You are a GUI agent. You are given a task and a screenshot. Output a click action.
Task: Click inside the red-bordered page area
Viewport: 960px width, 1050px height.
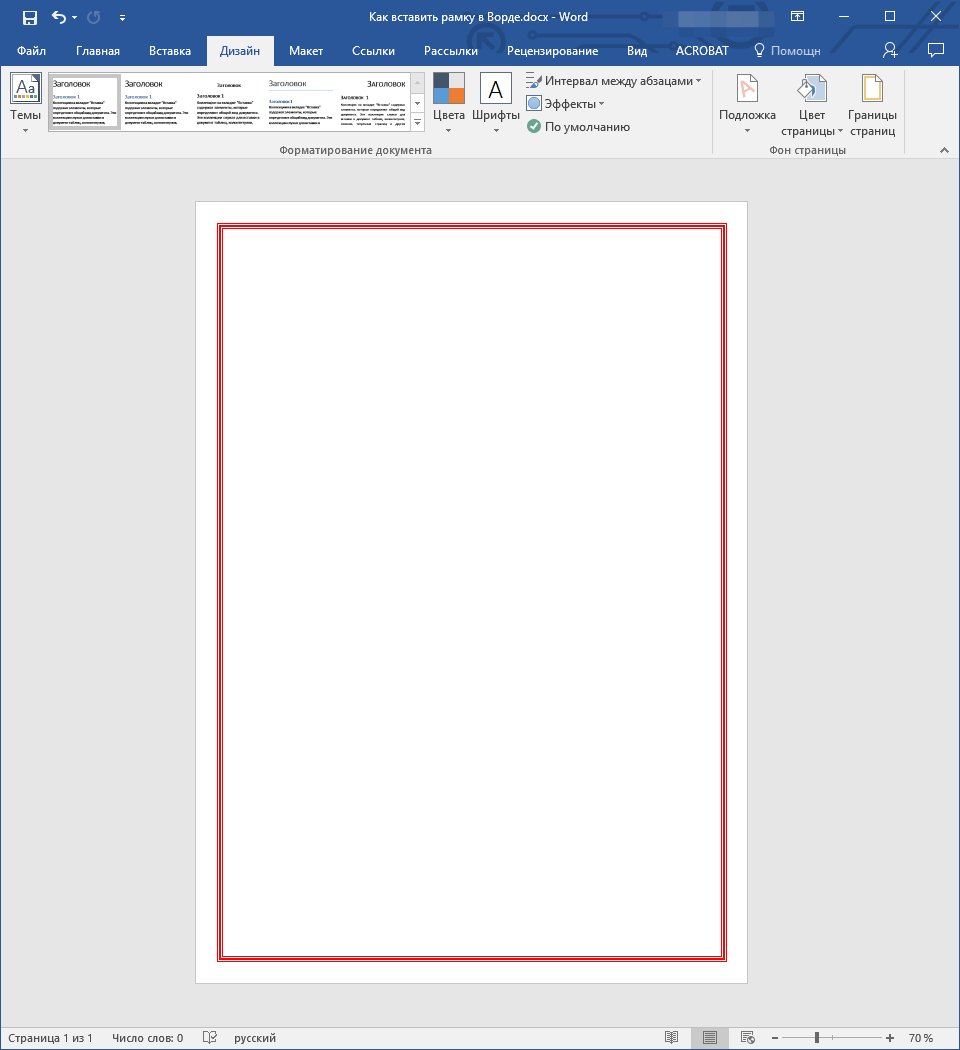tap(472, 593)
